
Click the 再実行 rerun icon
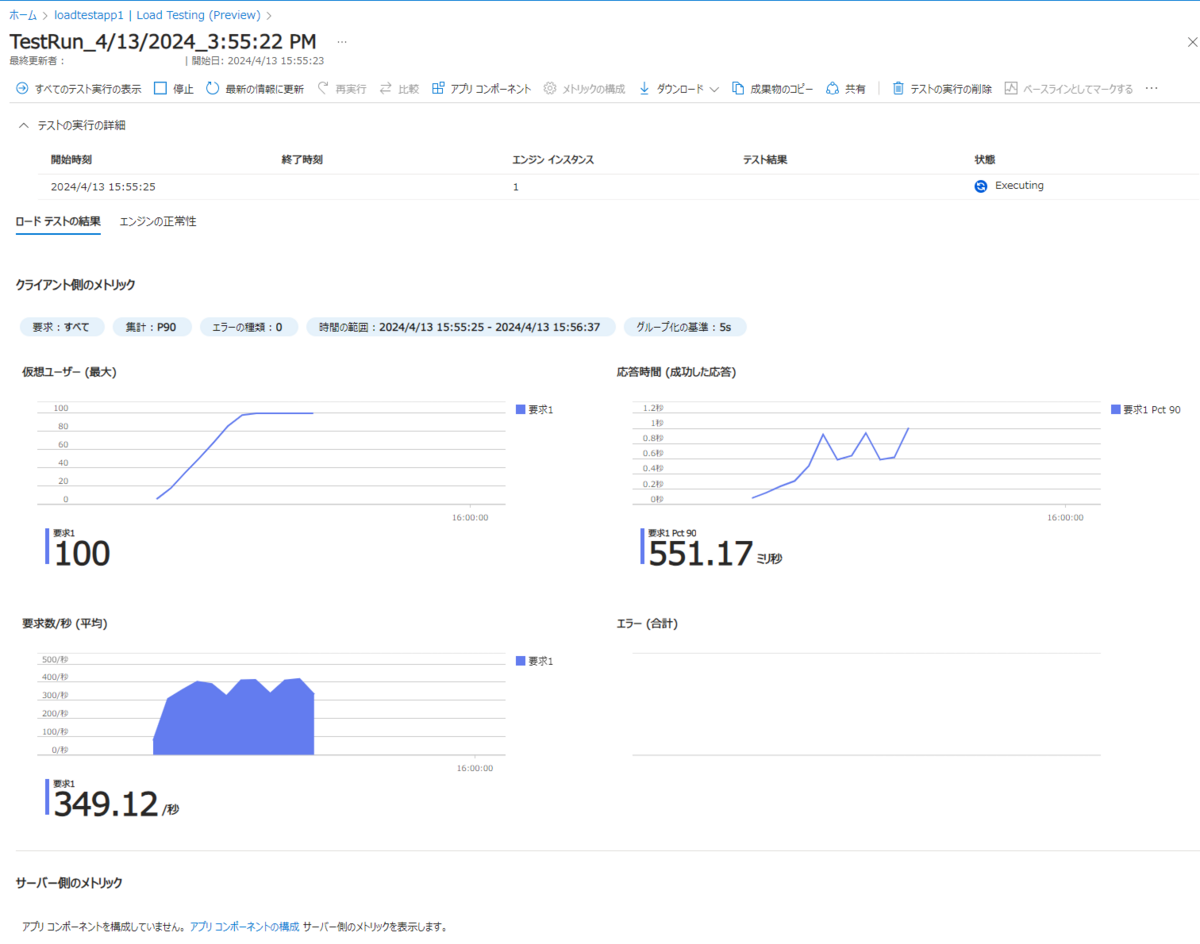[x=323, y=89]
